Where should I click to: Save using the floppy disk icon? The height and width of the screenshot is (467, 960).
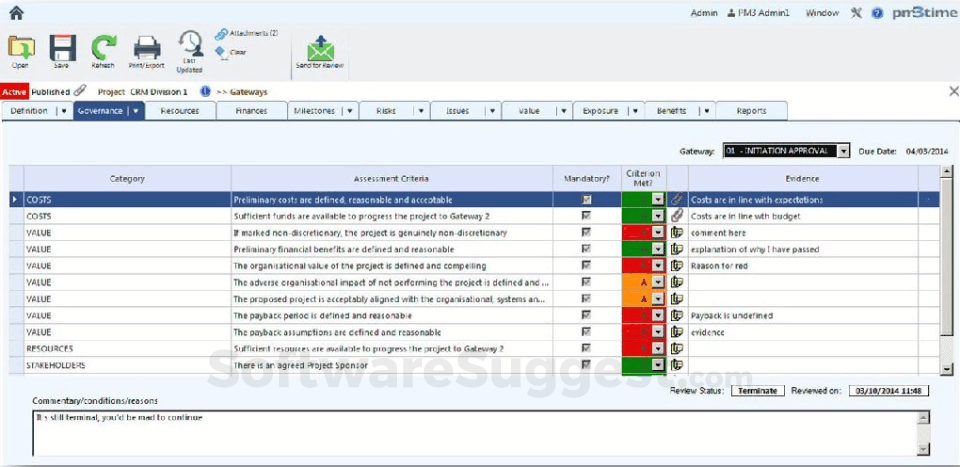point(62,51)
